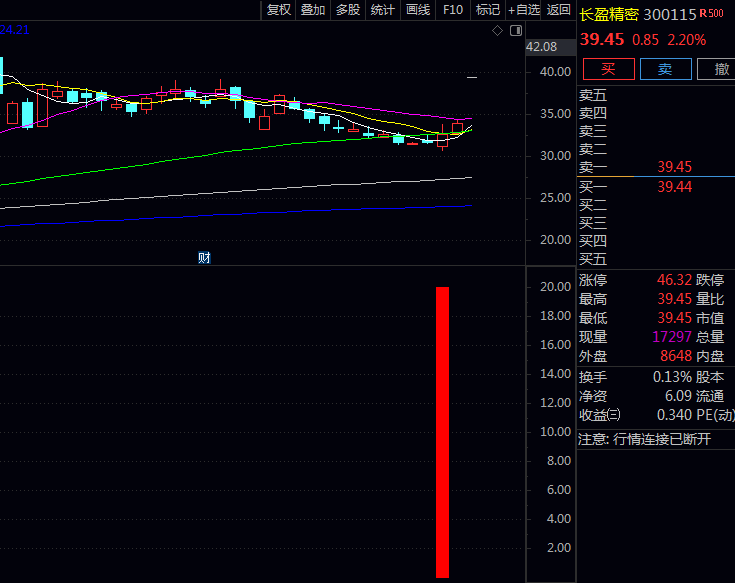
Task: Click the 量比 volume ratio label
Action: 710,299
